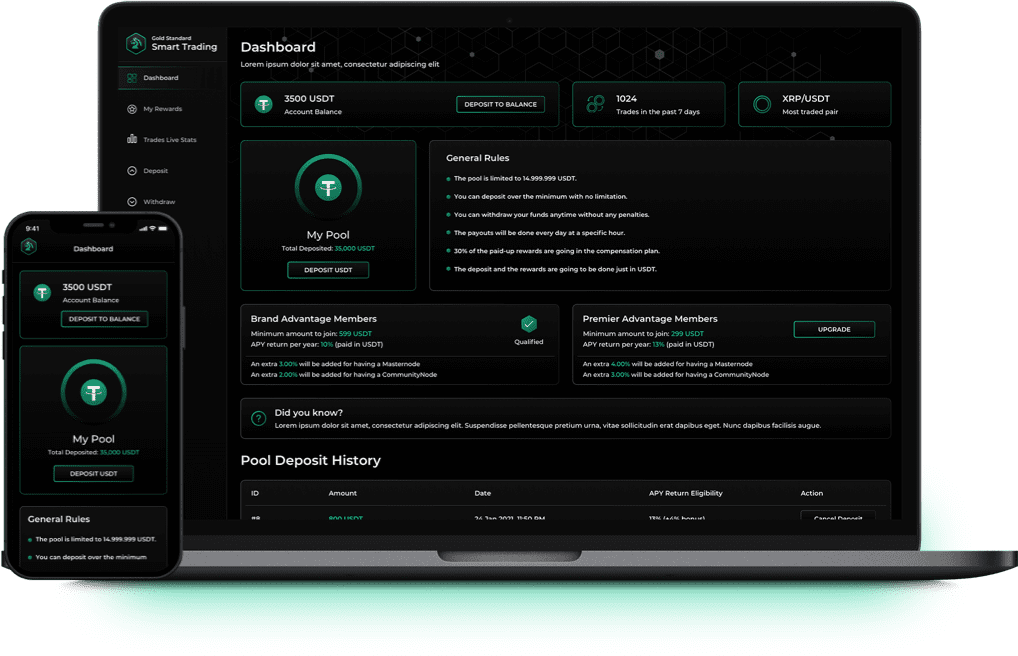
Task: Click DEPOSIT TO BALANCE button on the phone
Action: tap(105, 319)
